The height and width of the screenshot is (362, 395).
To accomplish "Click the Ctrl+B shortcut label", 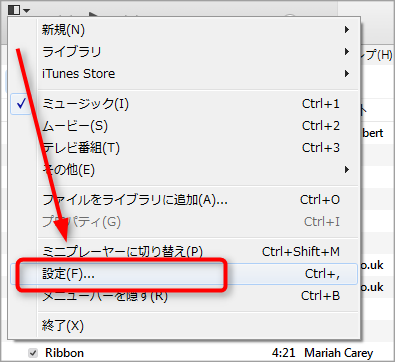I will (x=320, y=296).
